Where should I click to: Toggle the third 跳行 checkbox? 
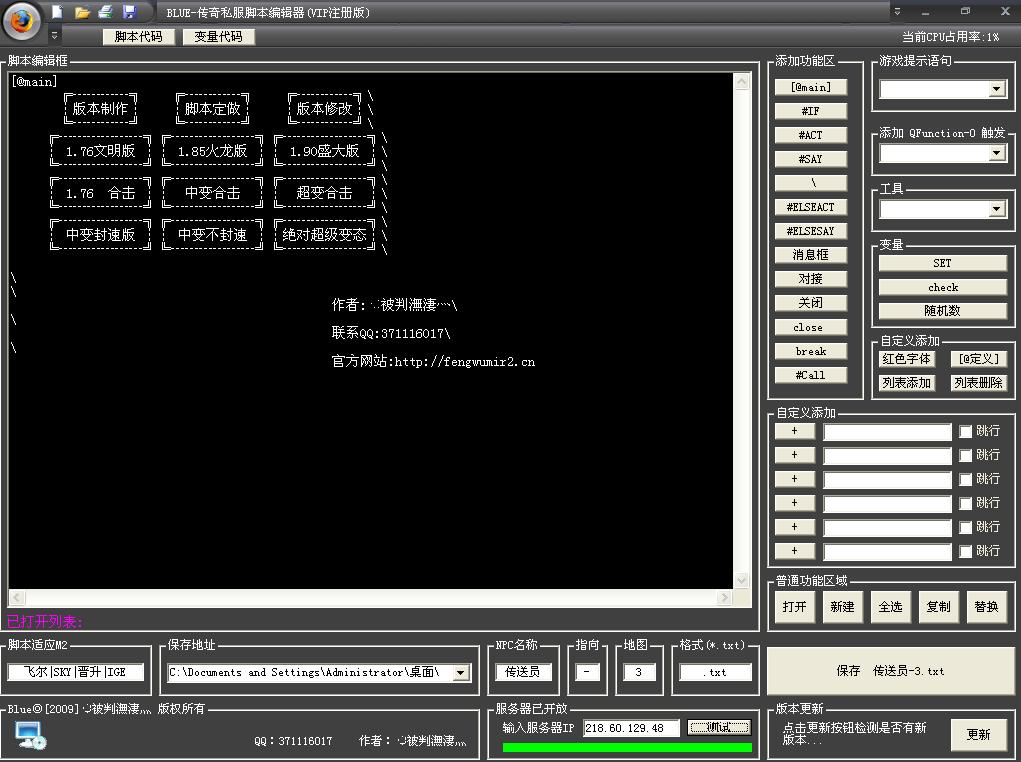coord(965,479)
